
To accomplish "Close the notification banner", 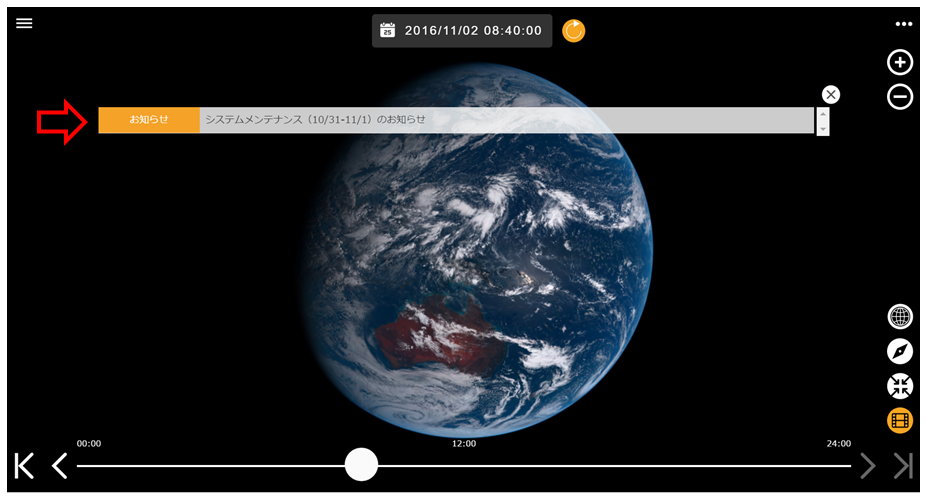I will point(830,94).
